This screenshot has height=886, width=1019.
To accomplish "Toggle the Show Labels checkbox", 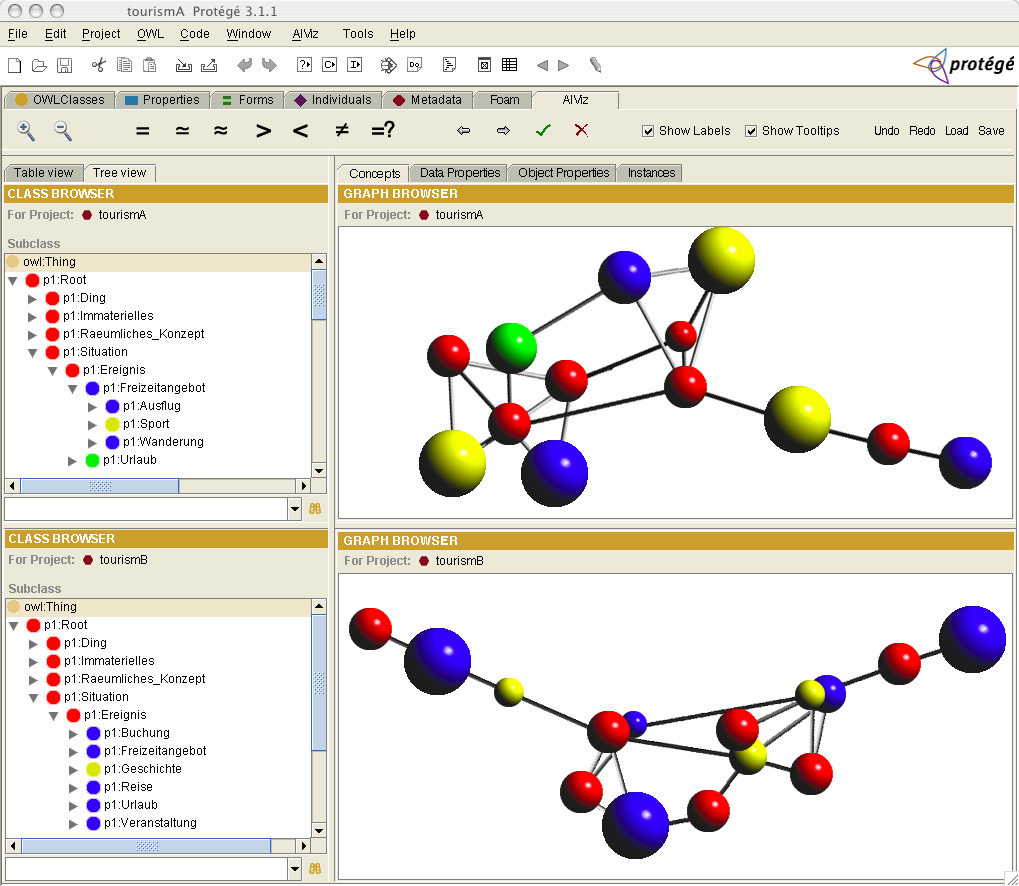I will pyautogui.click(x=648, y=131).
